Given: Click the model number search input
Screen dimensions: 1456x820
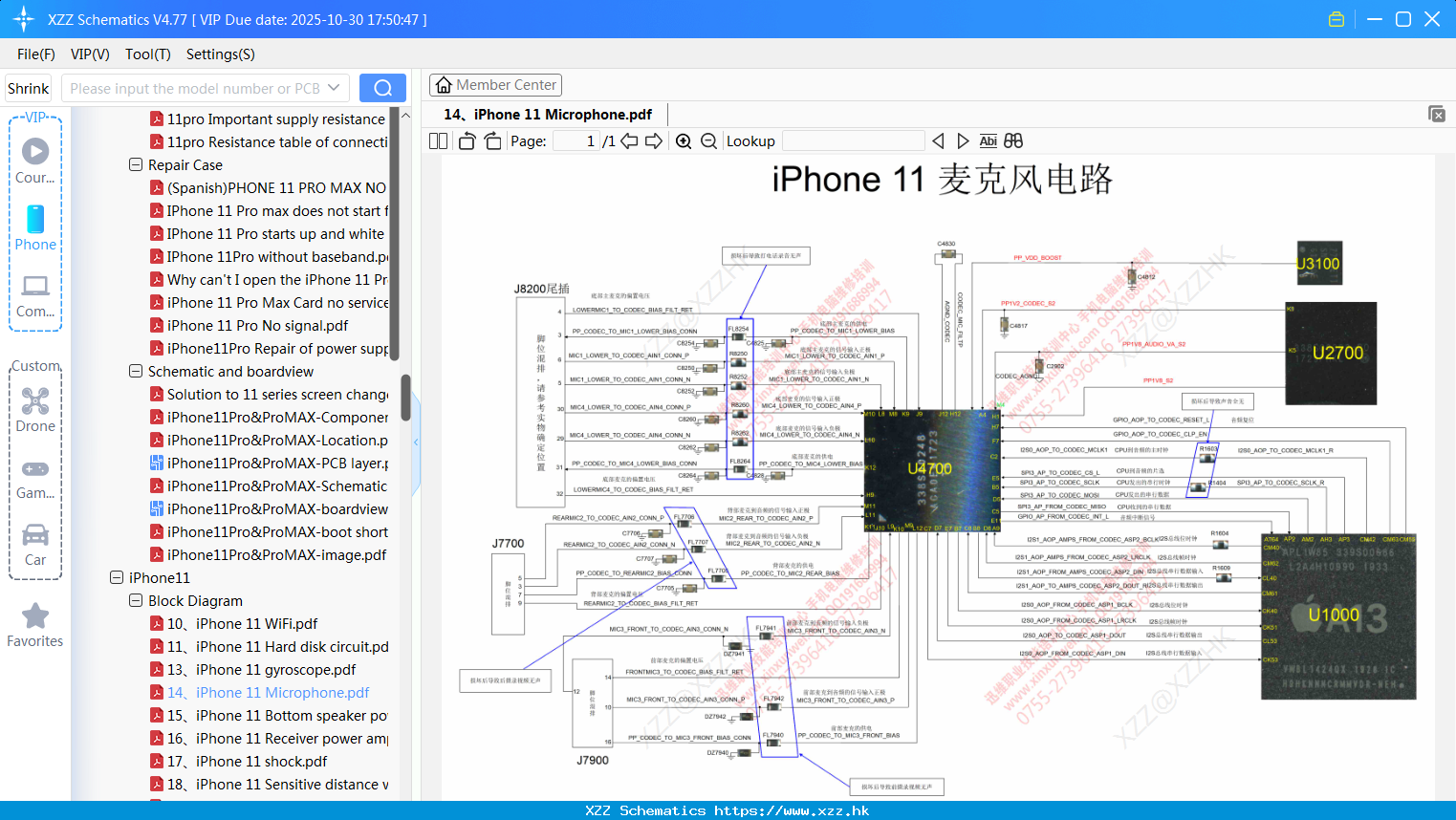Looking at the screenshot, I should tap(195, 88).
